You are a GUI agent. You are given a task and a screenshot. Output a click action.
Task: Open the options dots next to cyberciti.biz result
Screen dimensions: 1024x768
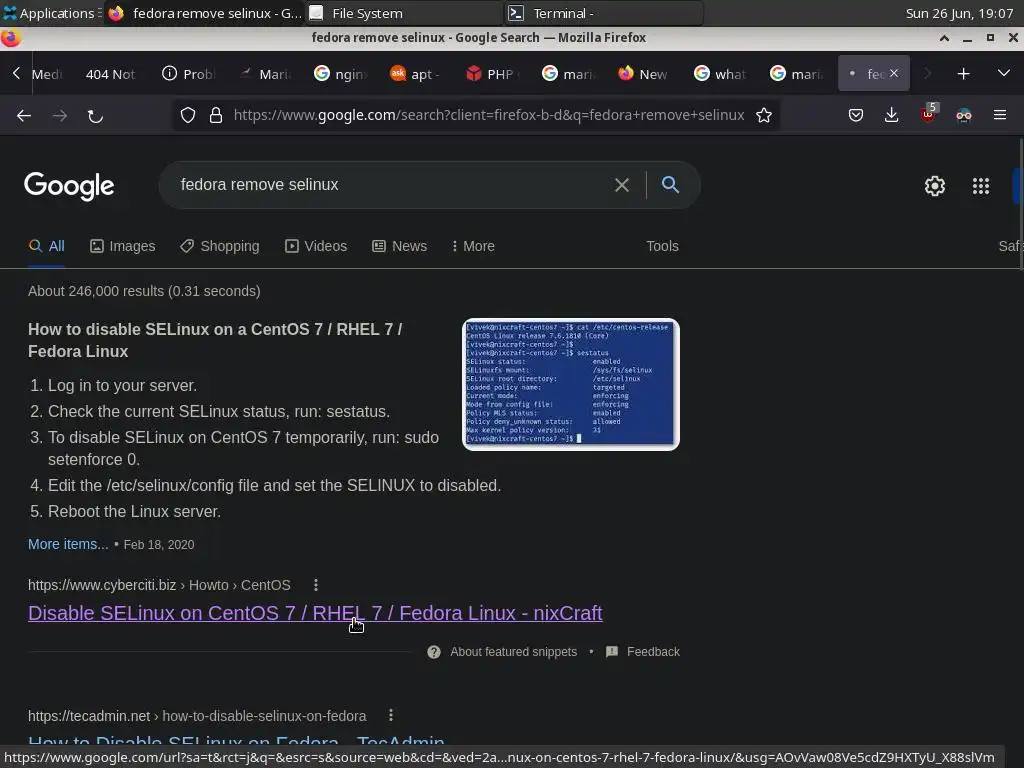[x=315, y=585]
